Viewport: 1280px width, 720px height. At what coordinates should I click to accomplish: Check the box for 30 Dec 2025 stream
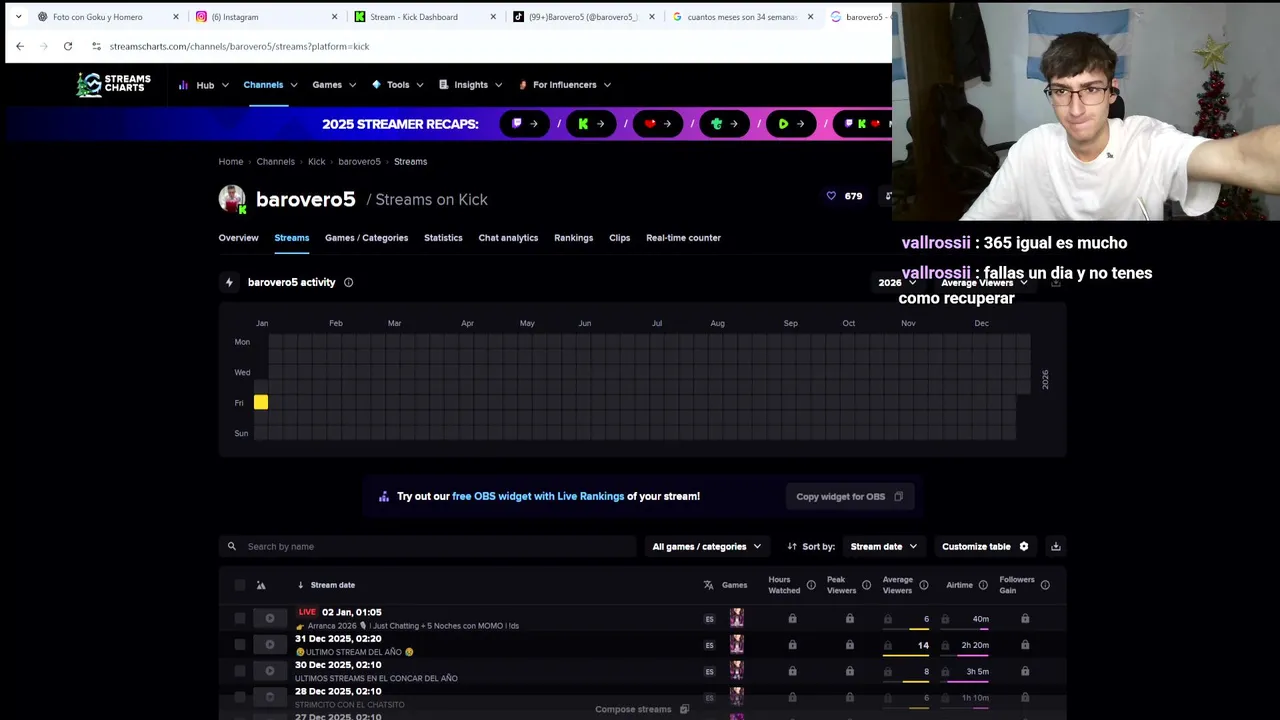(x=239, y=671)
